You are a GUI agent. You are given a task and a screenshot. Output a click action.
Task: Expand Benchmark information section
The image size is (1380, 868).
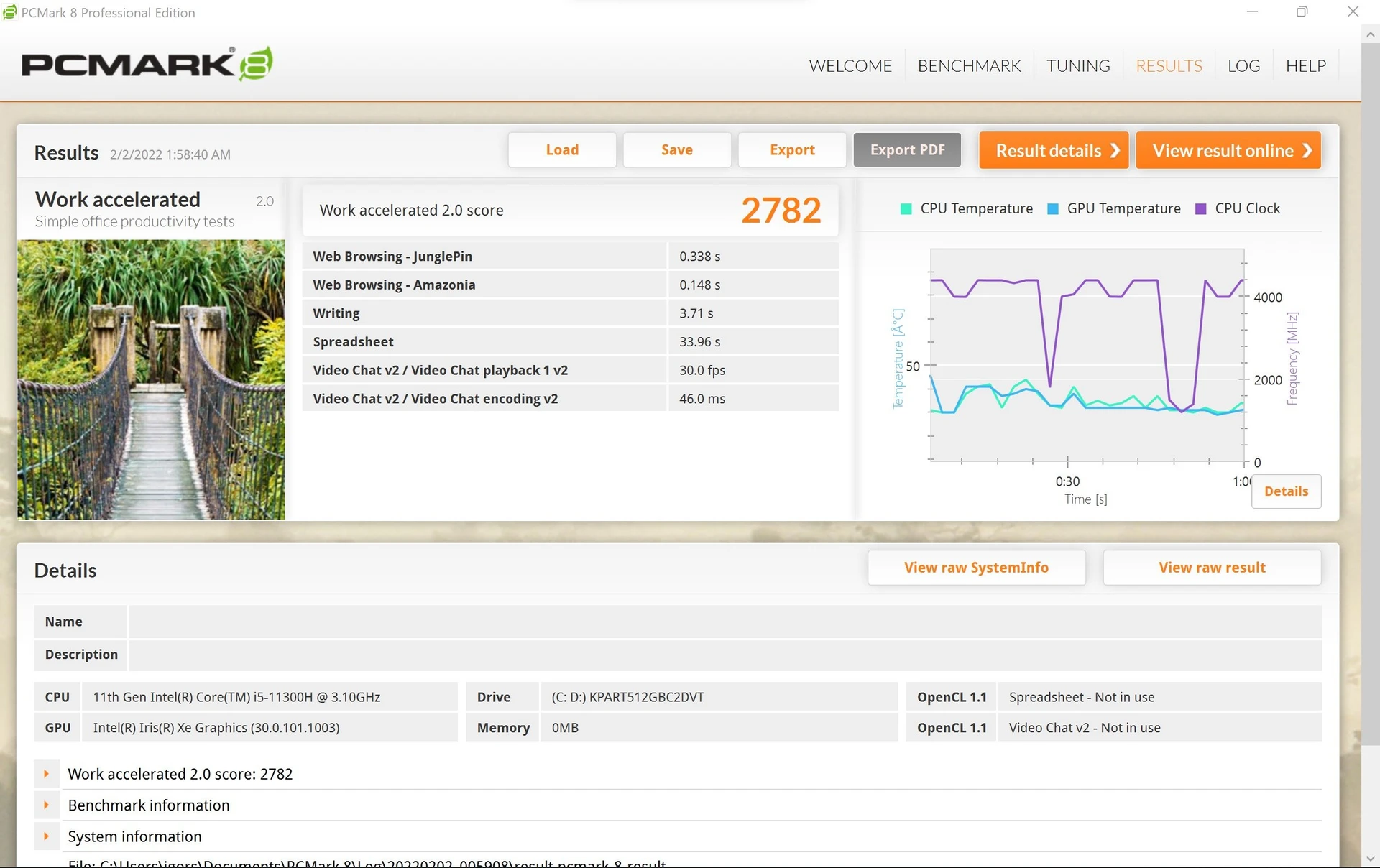click(47, 805)
